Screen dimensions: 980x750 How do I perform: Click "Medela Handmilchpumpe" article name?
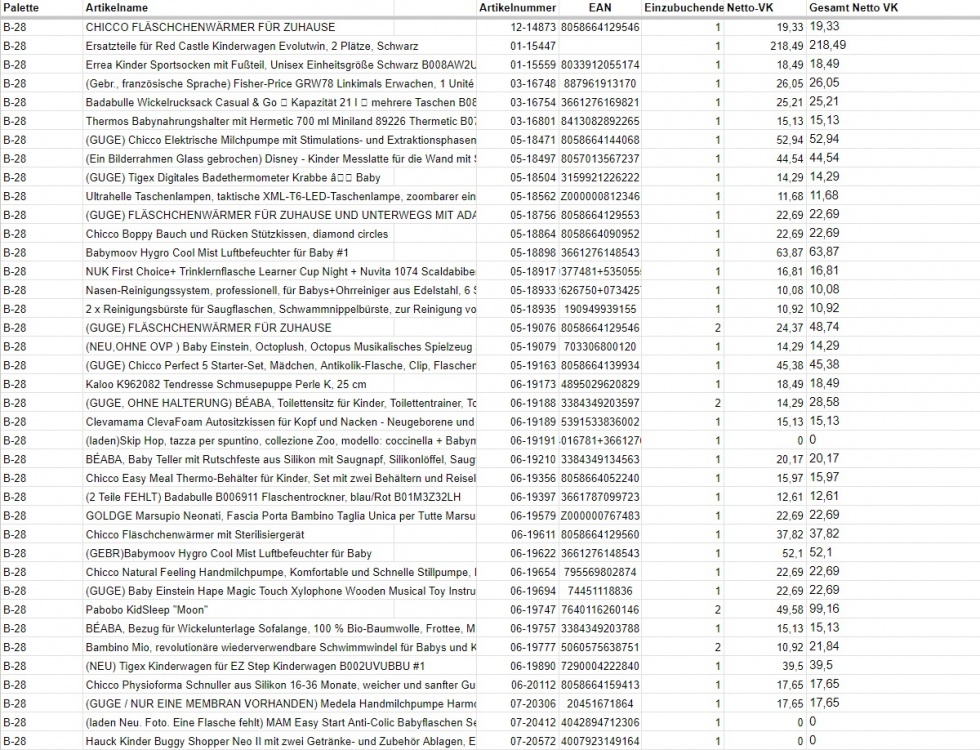pos(281,702)
